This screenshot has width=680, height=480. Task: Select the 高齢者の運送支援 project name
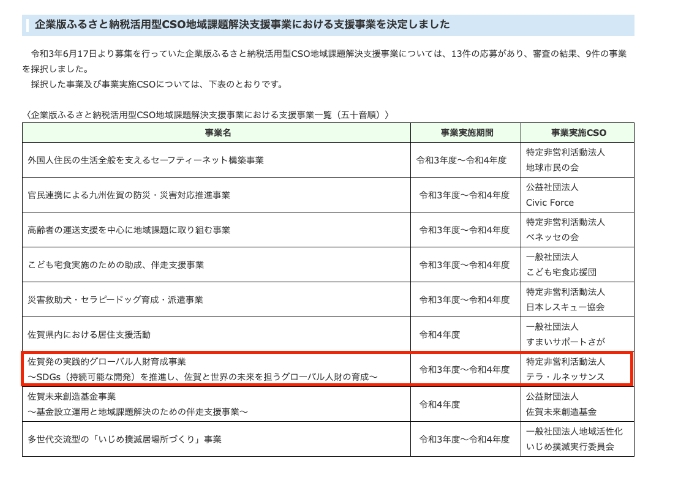pos(130,230)
